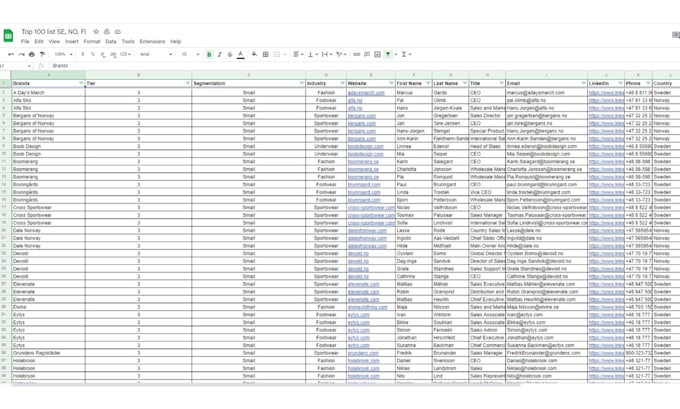
Task: Open text rotation dropdown
Action: click(341, 54)
